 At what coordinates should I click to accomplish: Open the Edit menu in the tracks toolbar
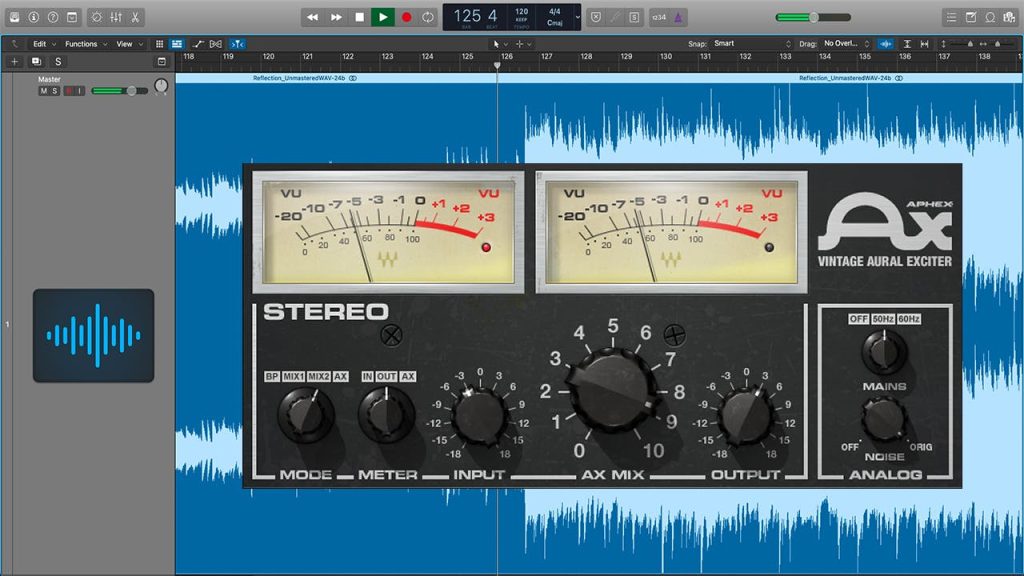40,43
